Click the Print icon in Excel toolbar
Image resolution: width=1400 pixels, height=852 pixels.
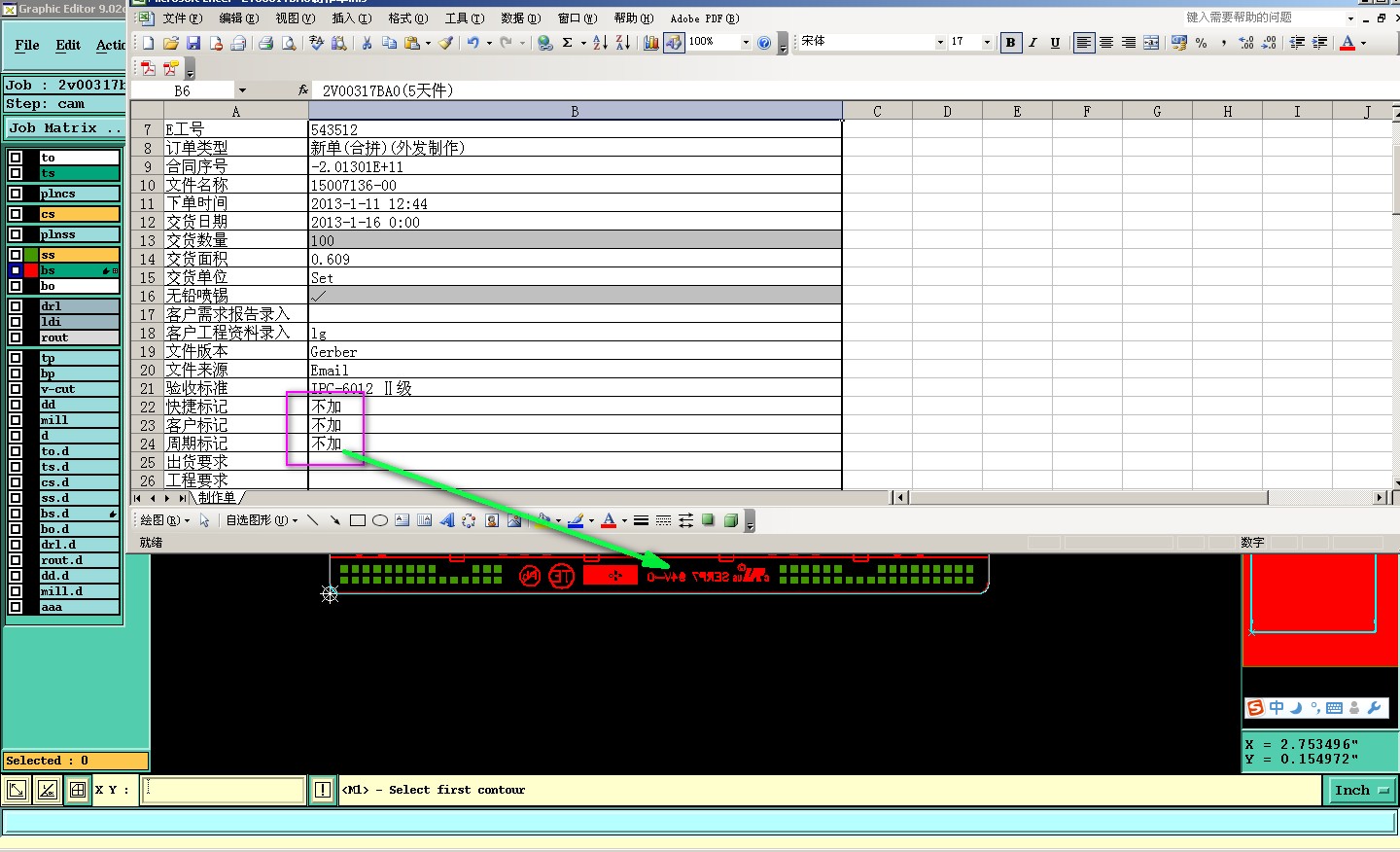[265, 43]
